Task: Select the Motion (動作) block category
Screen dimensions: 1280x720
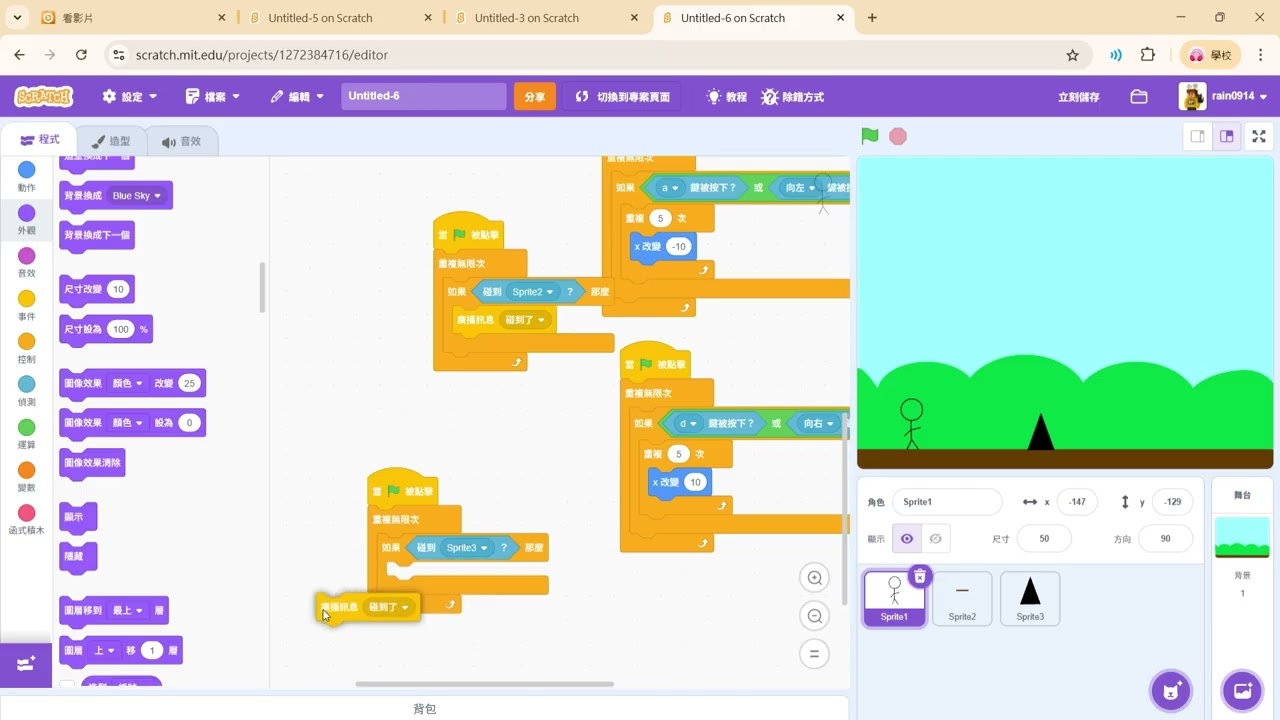Action: pyautogui.click(x=26, y=177)
